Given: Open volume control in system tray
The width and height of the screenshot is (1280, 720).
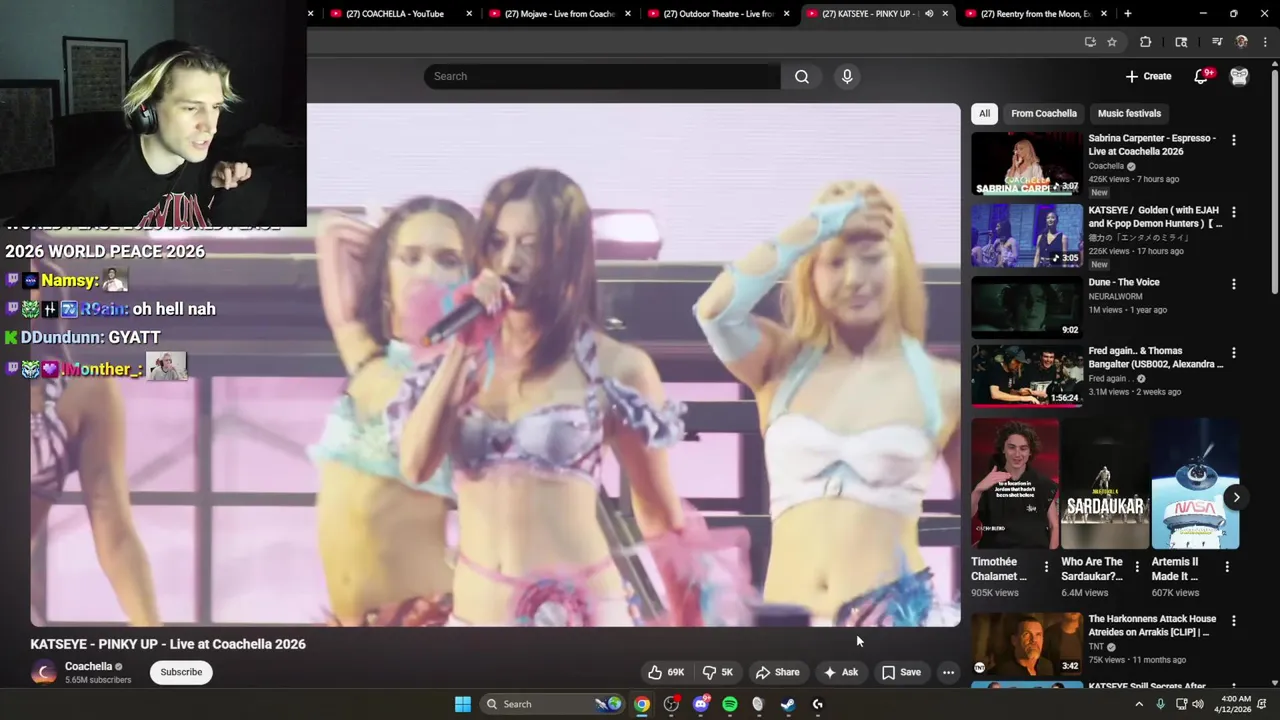Looking at the screenshot, I should [x=1198, y=704].
